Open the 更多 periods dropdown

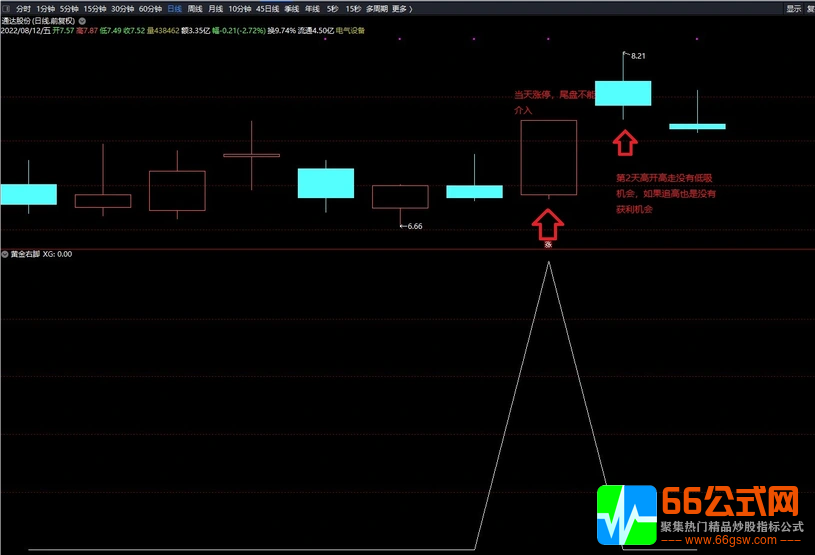tap(401, 8)
